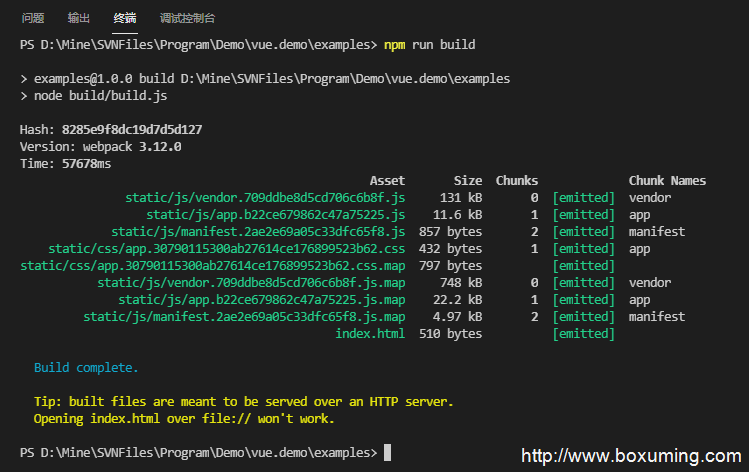Viewport: 749px width, 472px height.
Task: Click the app.b22ce679862c47a75225.js asset path
Action: [x=276, y=215]
